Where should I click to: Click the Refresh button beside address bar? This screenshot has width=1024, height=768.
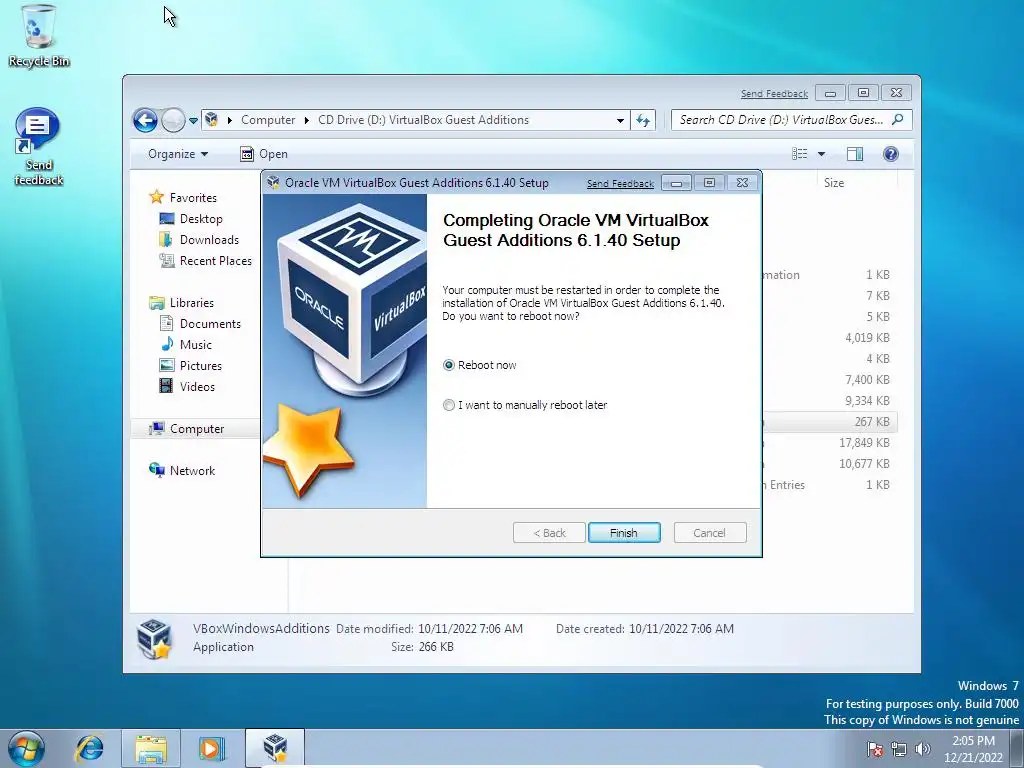(643, 120)
